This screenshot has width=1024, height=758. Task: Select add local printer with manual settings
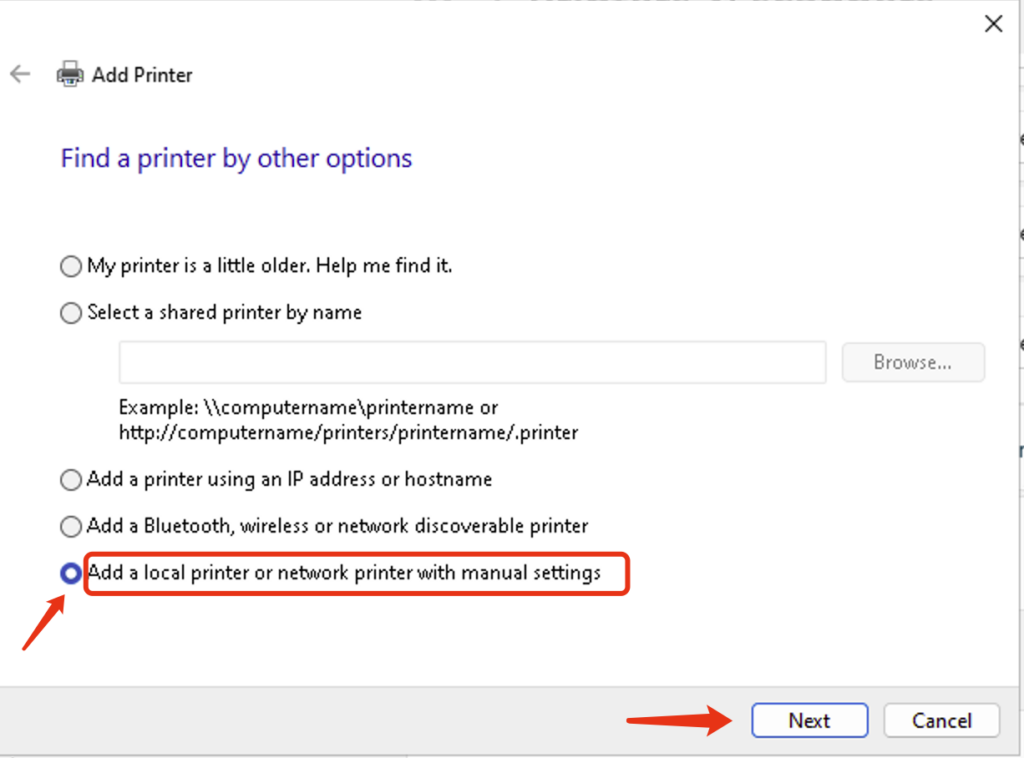coord(70,573)
